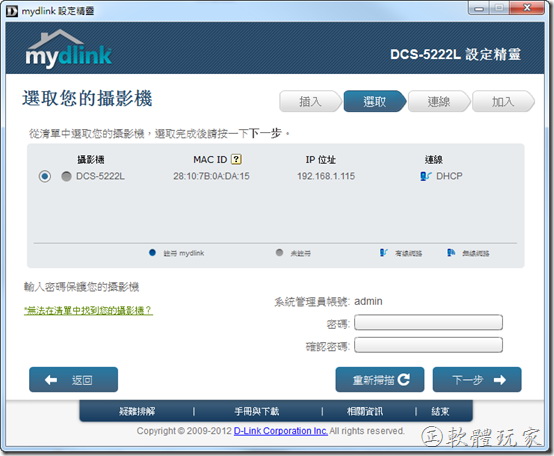The width and height of the screenshot is (554, 456).
Task: Click the MAC address 28:10:7B:0A:DA:15
Action: [x=211, y=176]
